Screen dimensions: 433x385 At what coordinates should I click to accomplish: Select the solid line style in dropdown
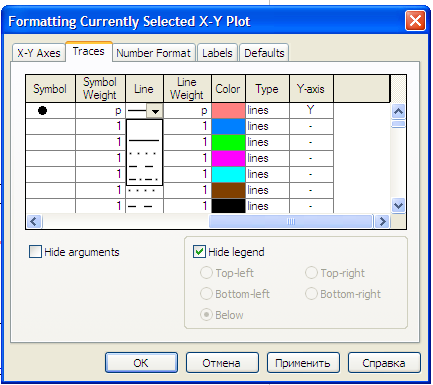[x=144, y=140]
